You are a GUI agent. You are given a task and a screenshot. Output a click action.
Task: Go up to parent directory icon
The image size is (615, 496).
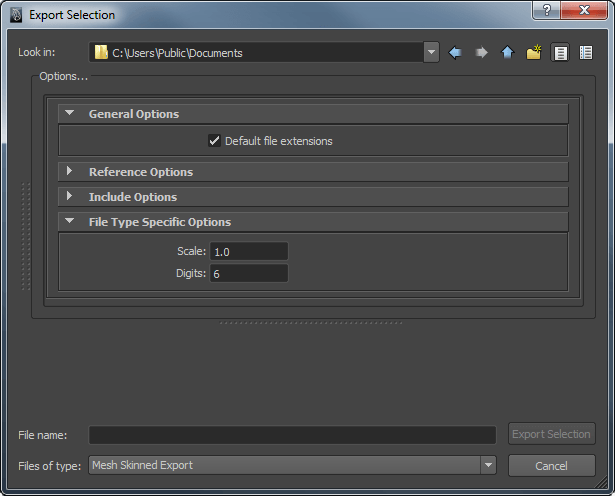[508, 52]
